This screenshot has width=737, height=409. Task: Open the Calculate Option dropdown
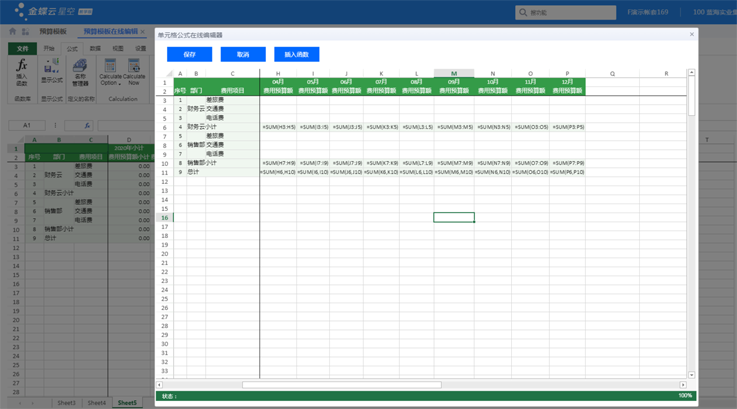click(x=110, y=72)
